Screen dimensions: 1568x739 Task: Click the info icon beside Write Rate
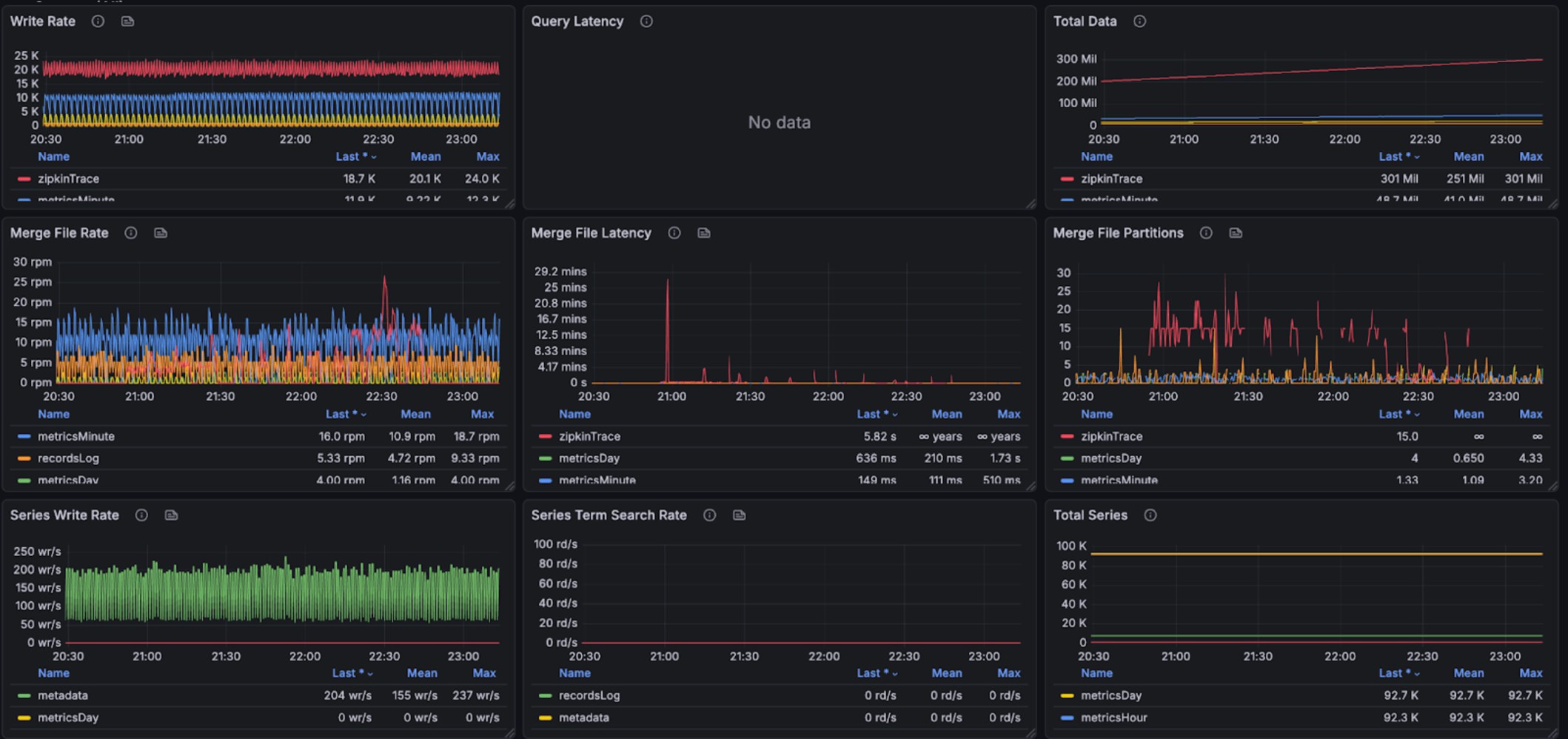[x=98, y=21]
